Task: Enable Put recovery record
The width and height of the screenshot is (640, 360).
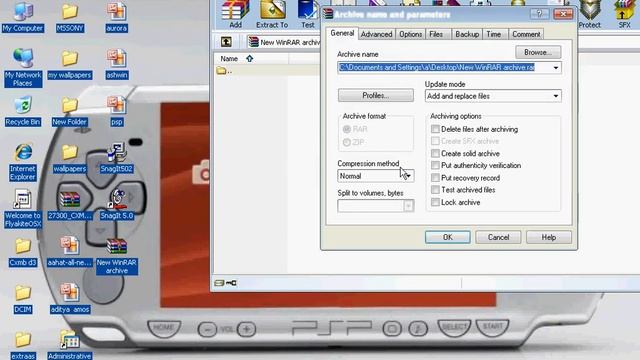Action: point(435,178)
